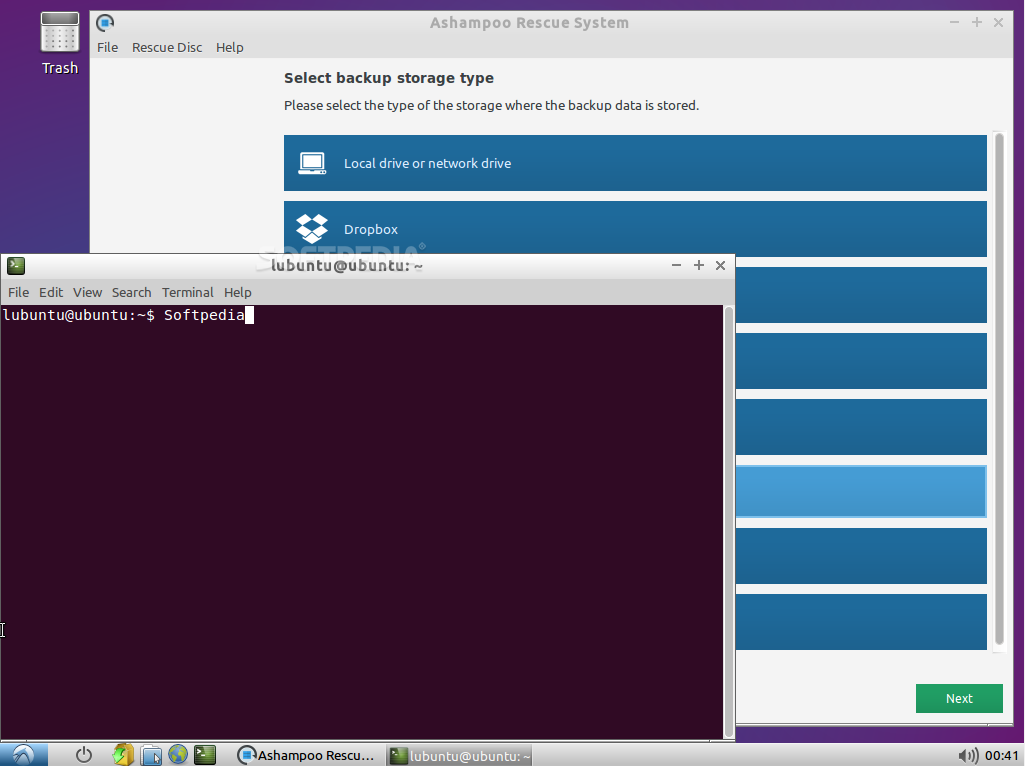Maximize the Ashampoo Rescue System window
Image resolution: width=1025 pixels, height=766 pixels.
tap(977, 22)
